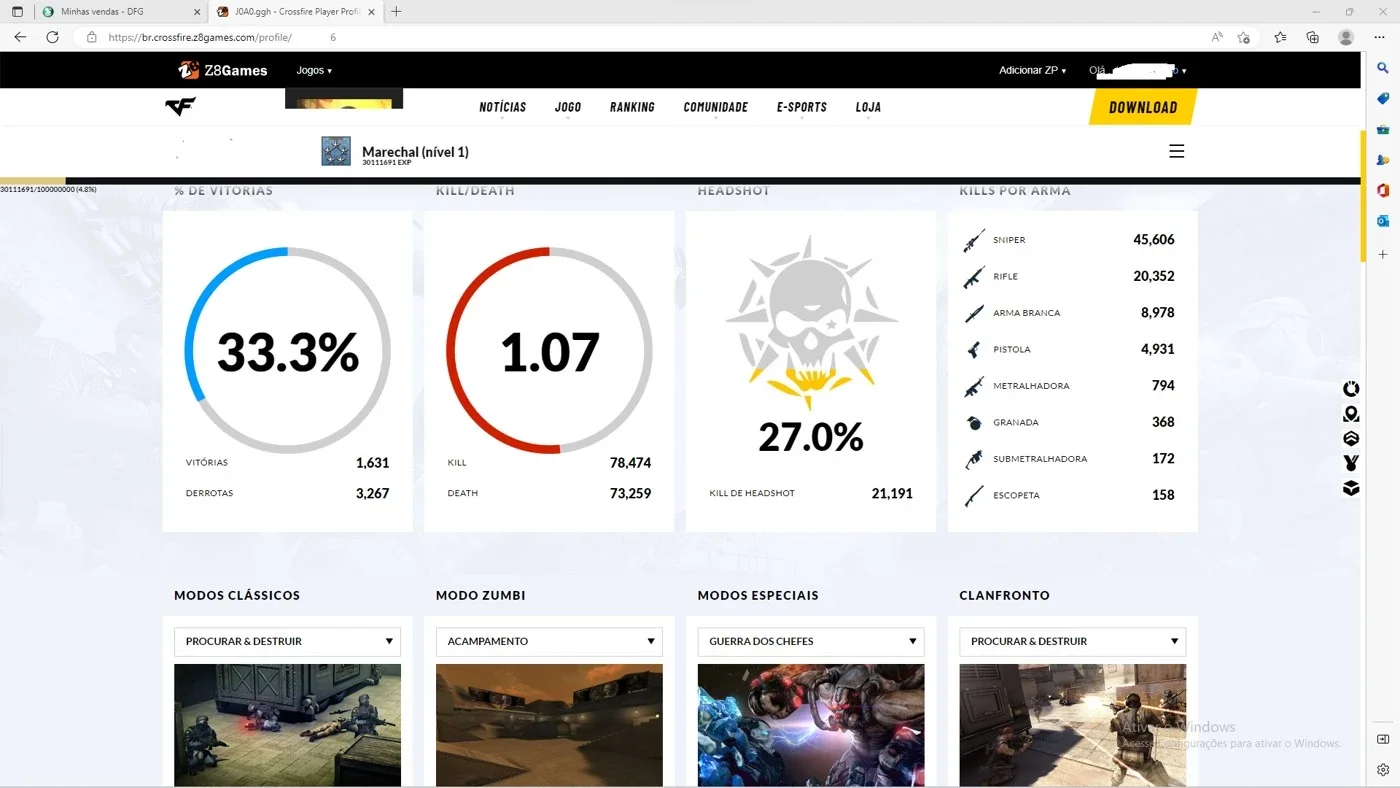
Task: Add this page to favorites
Action: (1243, 37)
